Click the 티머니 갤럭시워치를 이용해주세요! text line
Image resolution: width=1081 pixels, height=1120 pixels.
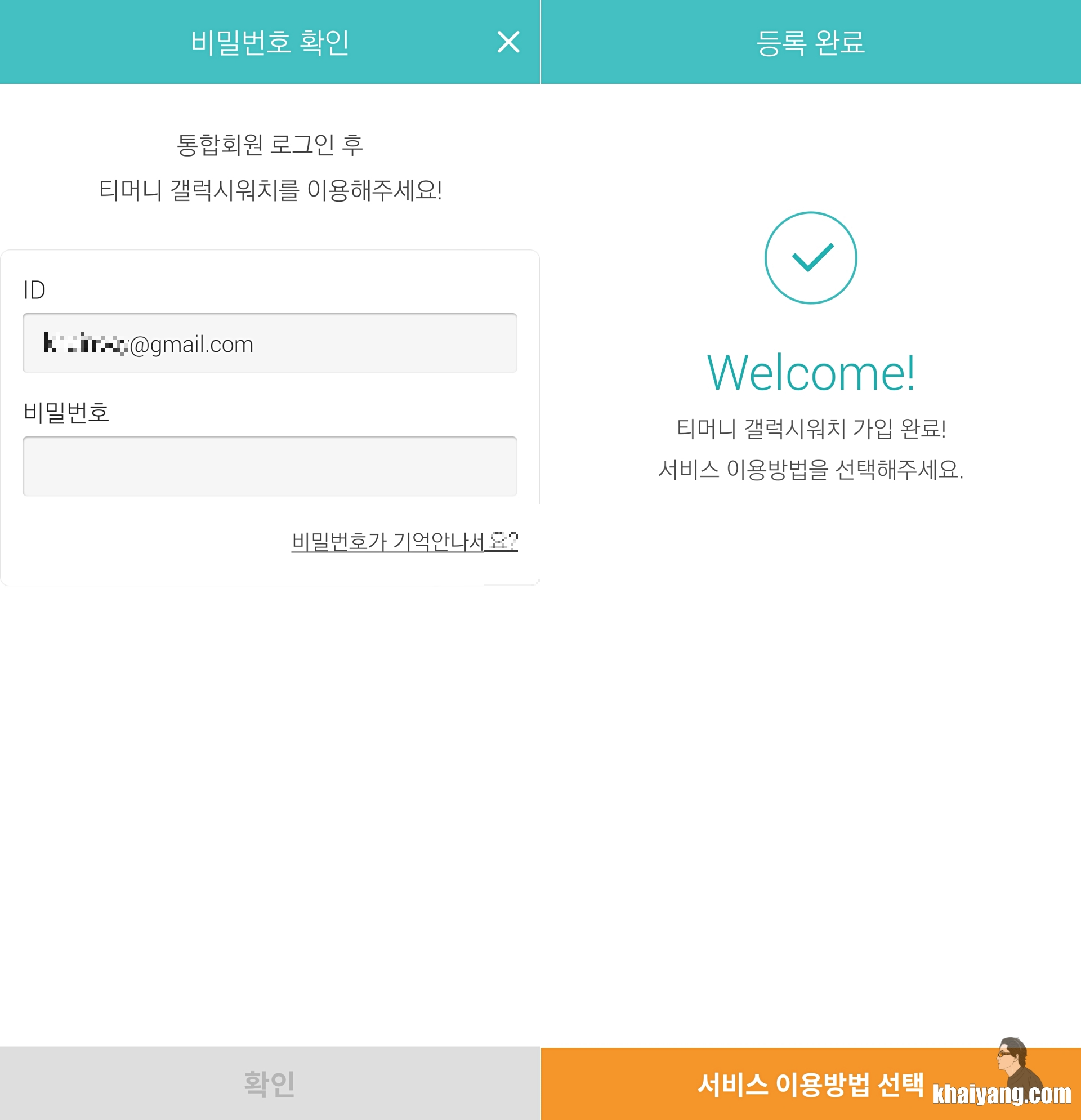coord(270,190)
